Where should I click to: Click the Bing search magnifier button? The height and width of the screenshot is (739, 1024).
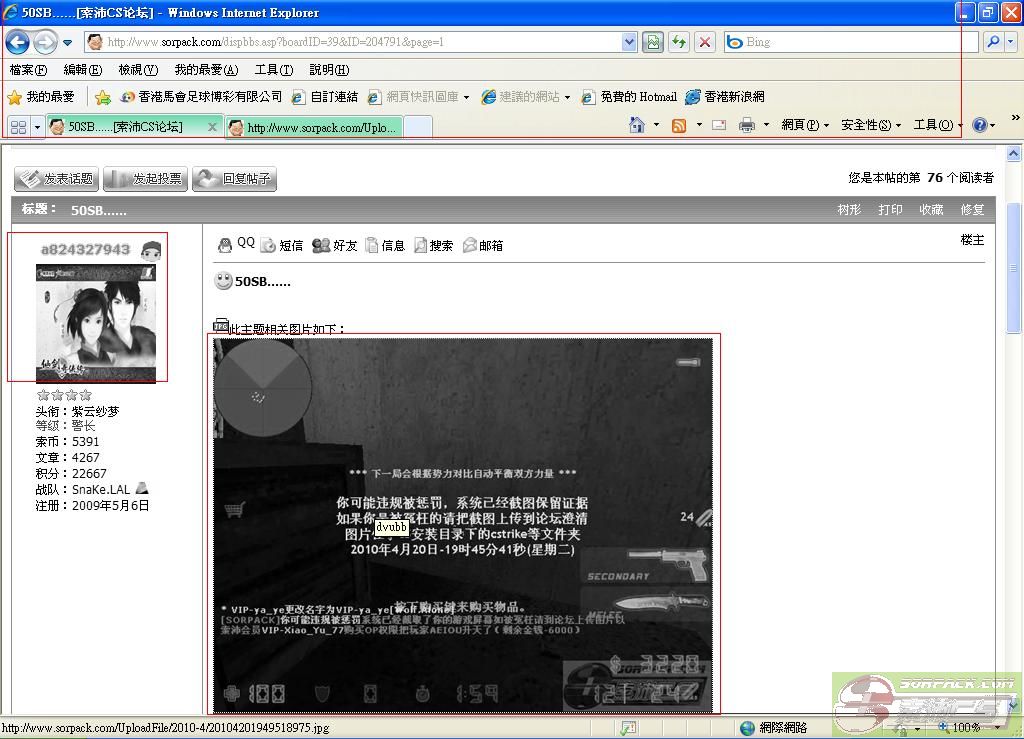pos(993,42)
